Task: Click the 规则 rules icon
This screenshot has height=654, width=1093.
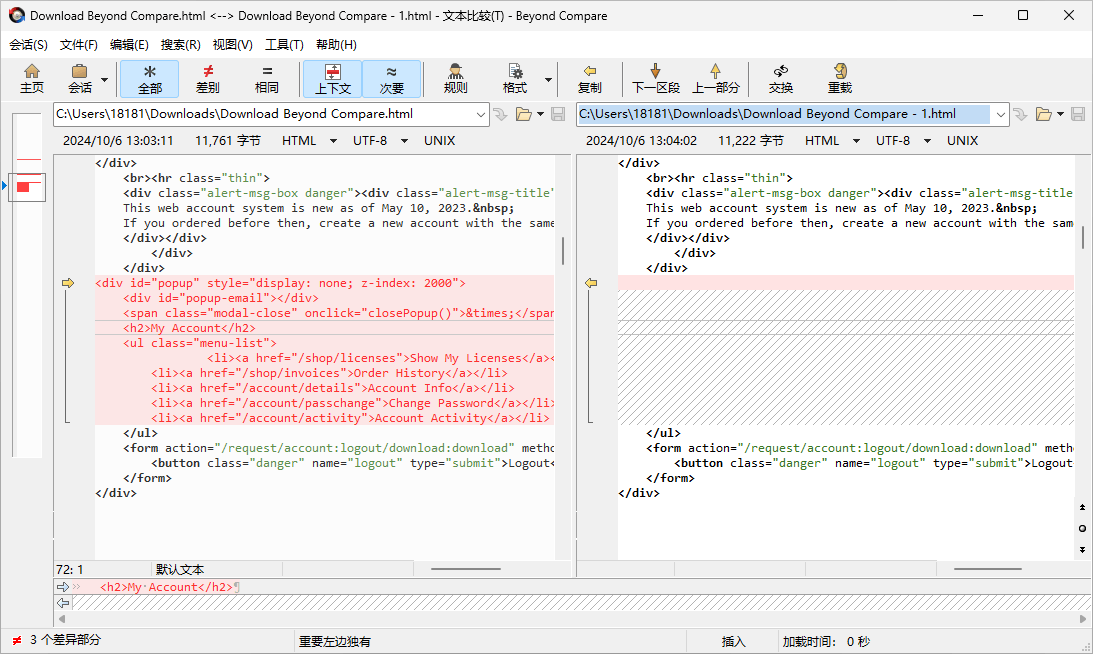Action: 455,79
